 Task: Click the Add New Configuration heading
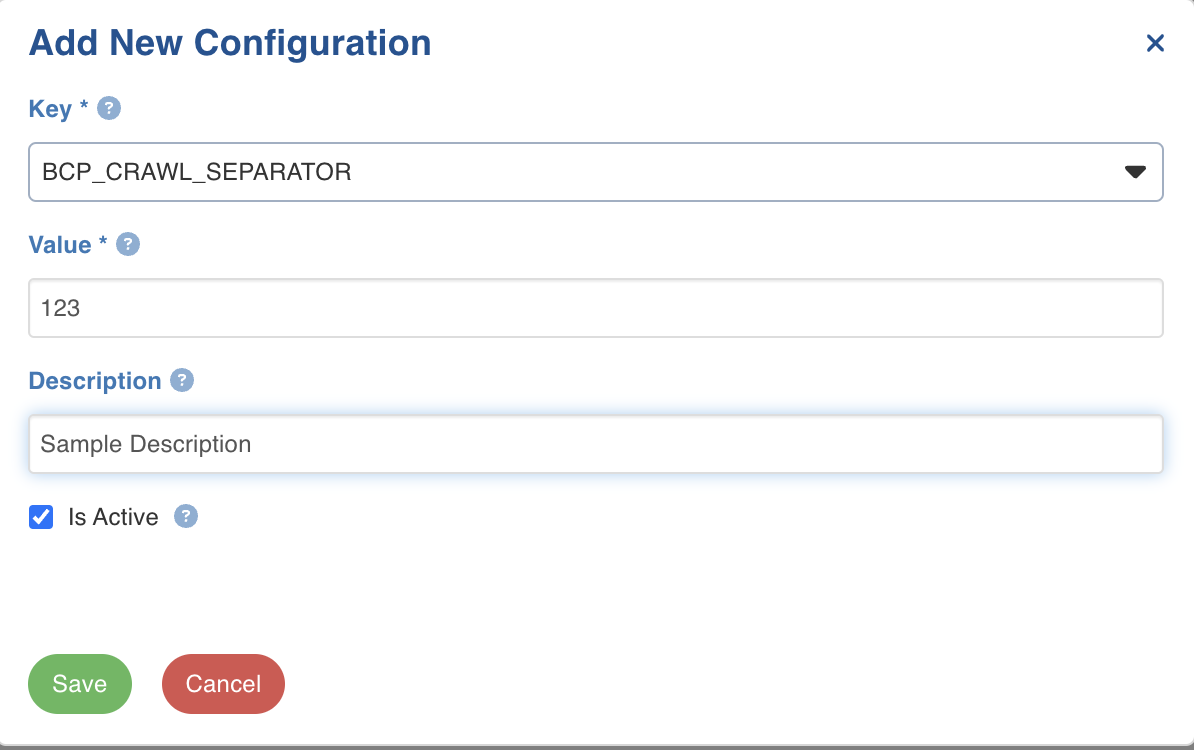point(230,43)
